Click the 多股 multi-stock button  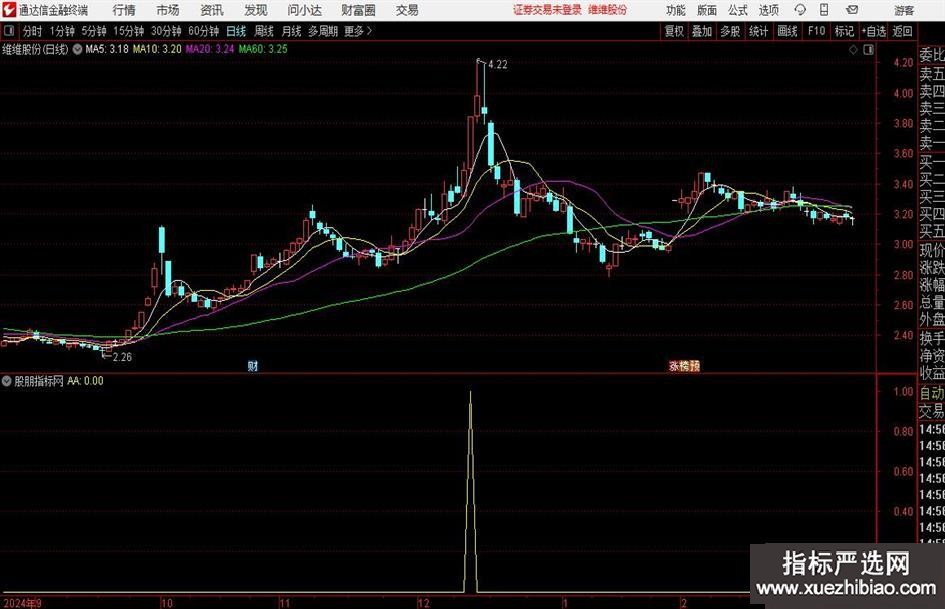click(x=730, y=31)
